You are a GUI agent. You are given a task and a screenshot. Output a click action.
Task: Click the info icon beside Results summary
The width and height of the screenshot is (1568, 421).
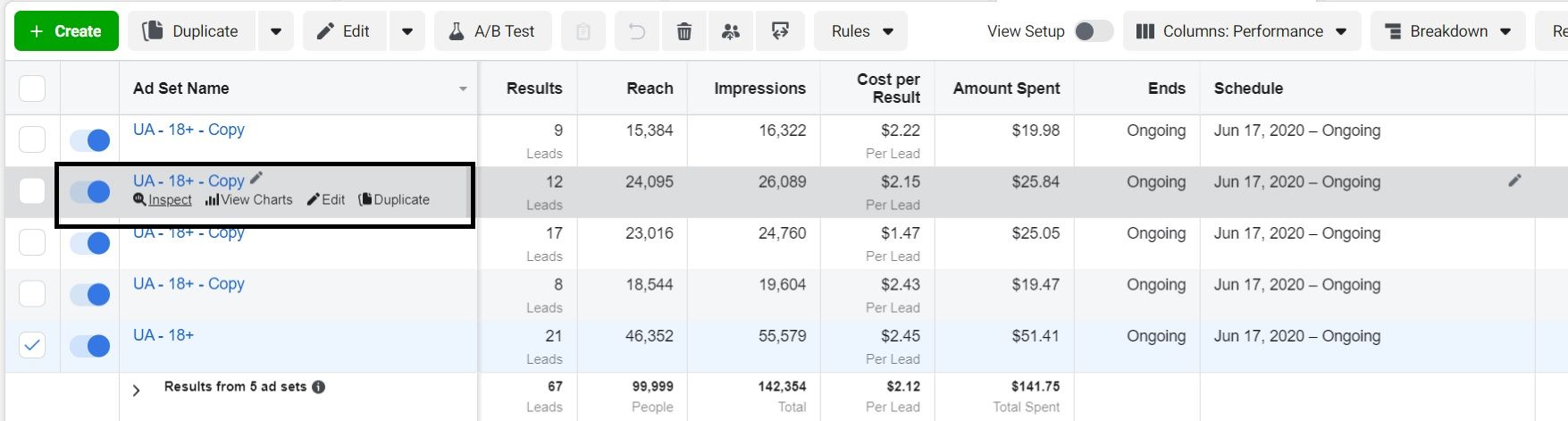(x=319, y=387)
